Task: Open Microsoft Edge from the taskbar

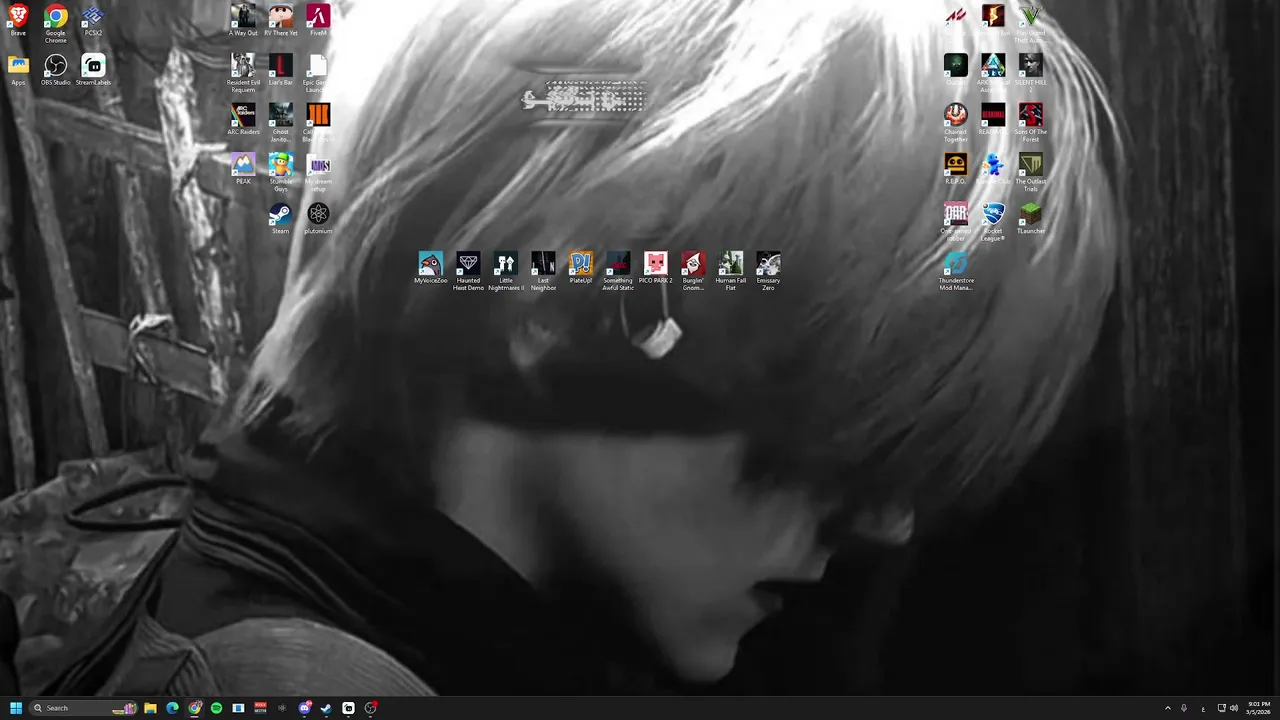Action: click(172, 708)
